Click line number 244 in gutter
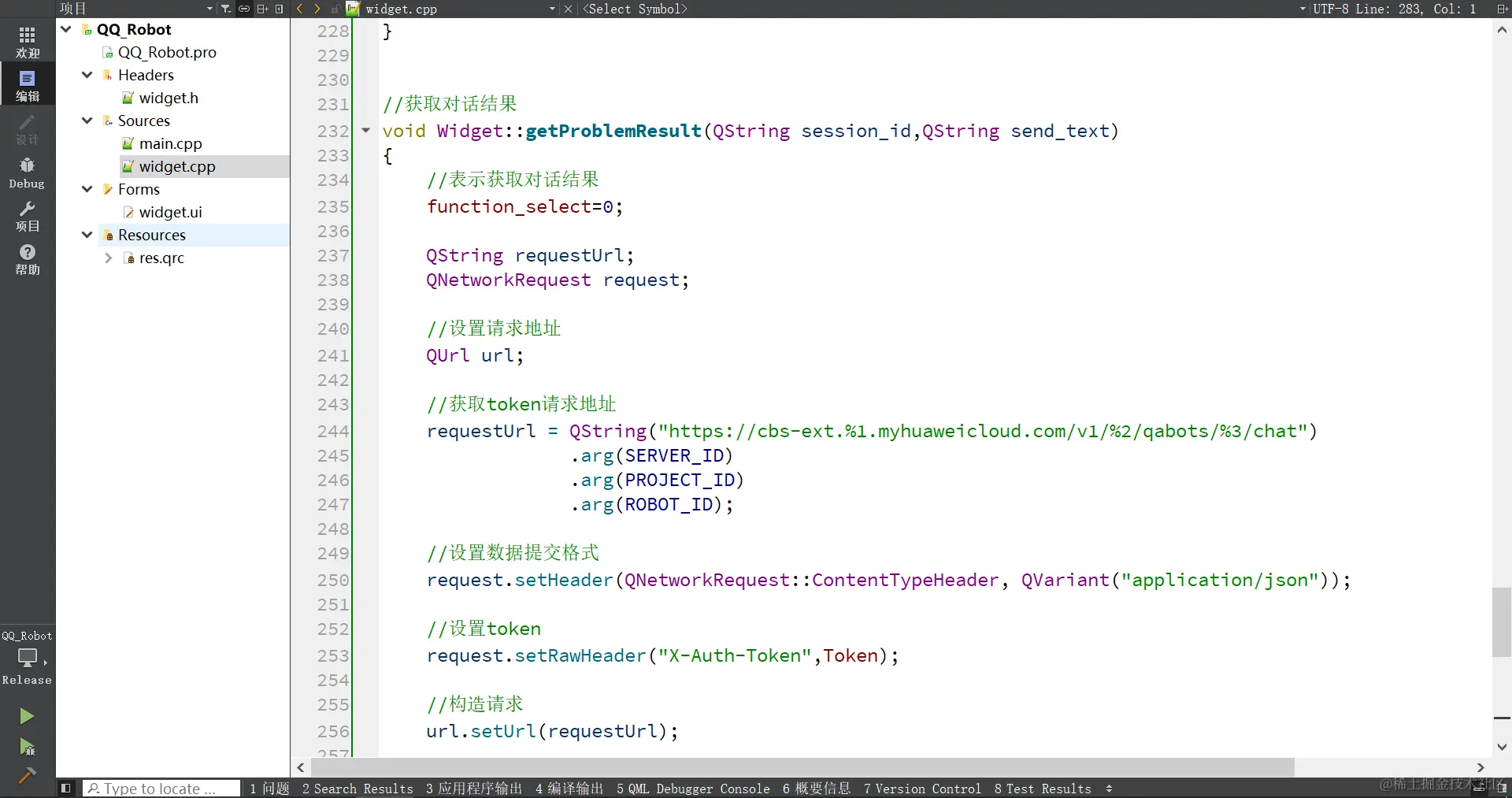This screenshot has height=798, width=1512. click(333, 432)
